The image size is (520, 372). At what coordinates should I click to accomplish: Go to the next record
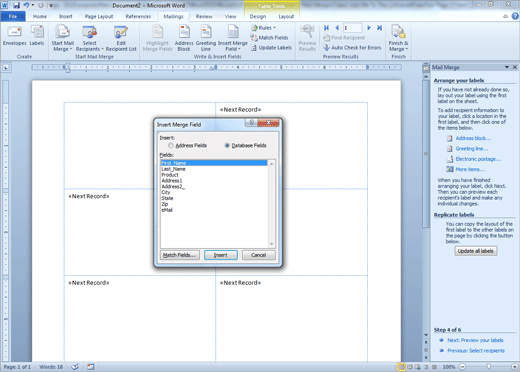point(369,28)
